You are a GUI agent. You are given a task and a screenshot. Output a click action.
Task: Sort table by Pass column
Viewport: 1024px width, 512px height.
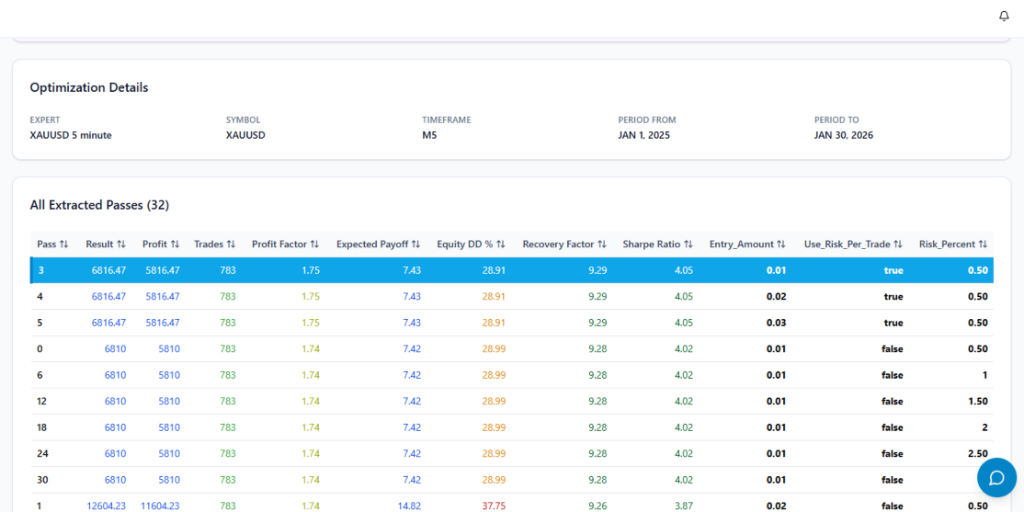pos(52,244)
